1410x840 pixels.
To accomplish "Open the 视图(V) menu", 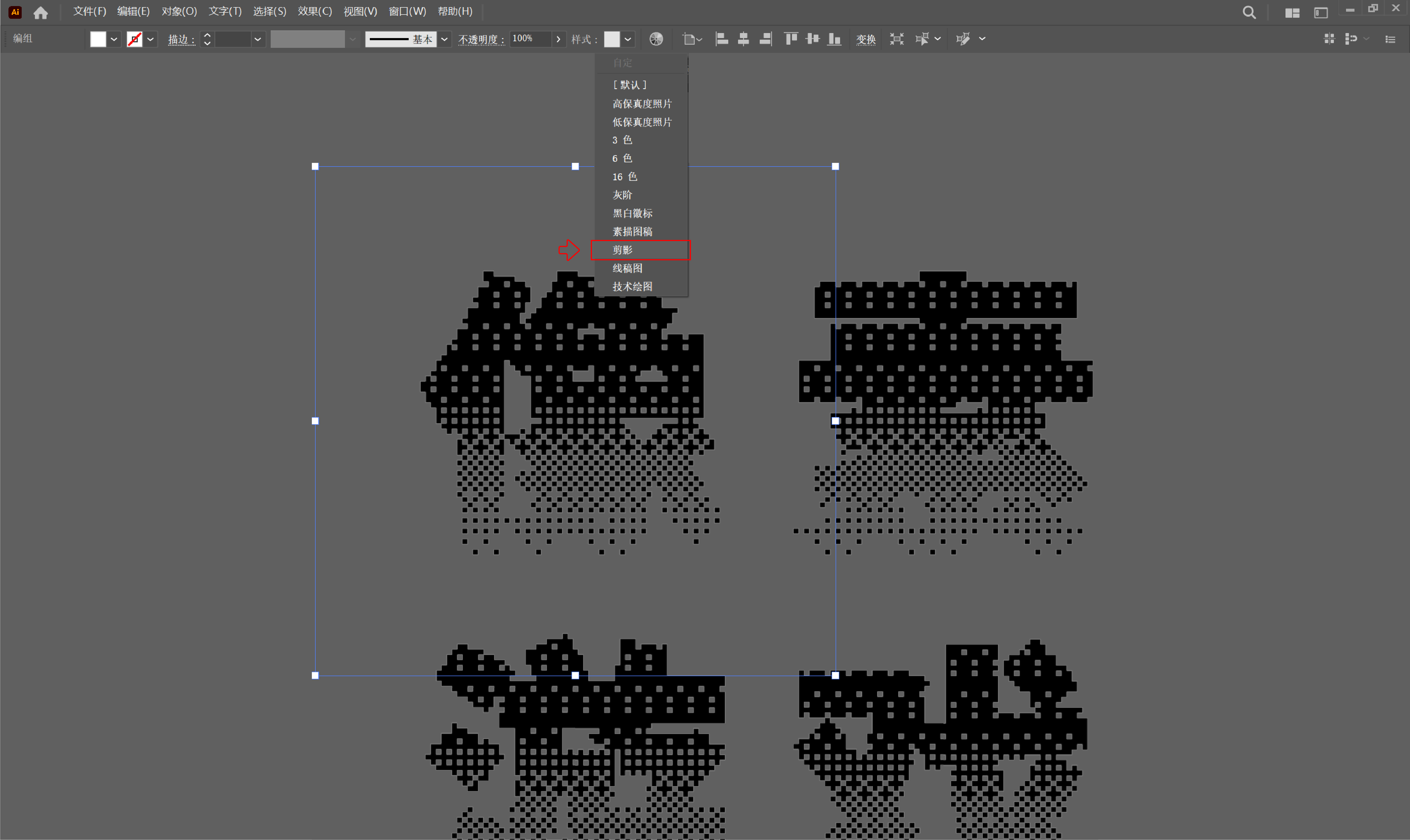I will pos(360,11).
